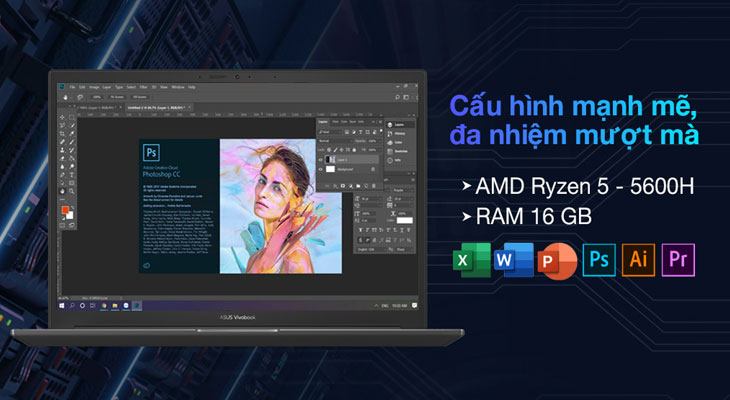Click the Illustrator Ai logo in the advertisement
The image size is (730, 400).
(x=638, y=260)
